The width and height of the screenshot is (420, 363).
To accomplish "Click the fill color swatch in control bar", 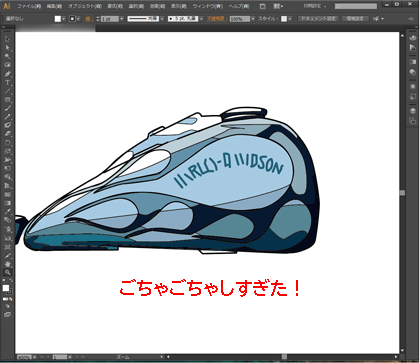I will 58,19.
